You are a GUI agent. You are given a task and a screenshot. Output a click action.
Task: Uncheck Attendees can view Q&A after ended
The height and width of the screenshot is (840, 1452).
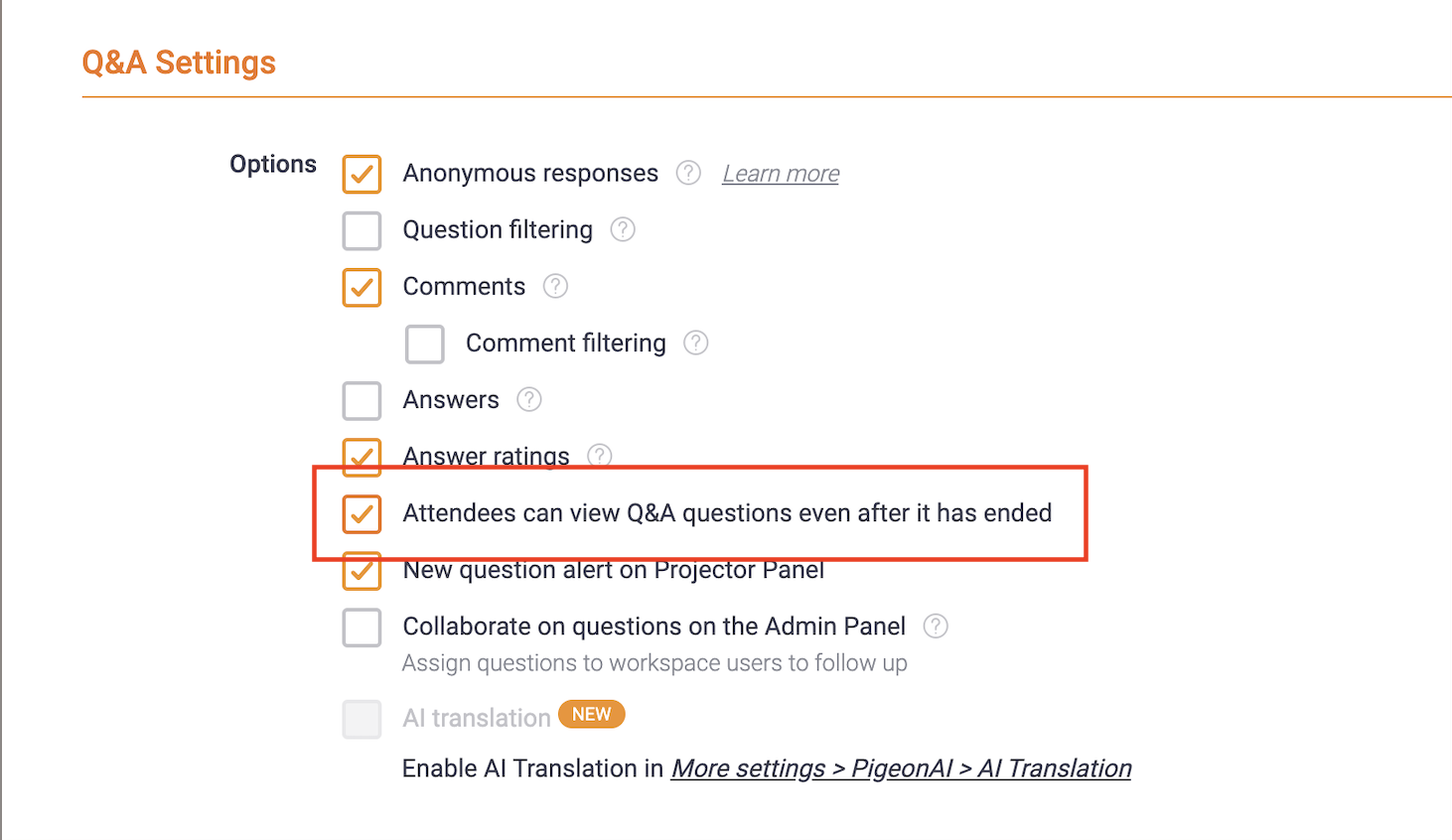click(x=362, y=513)
